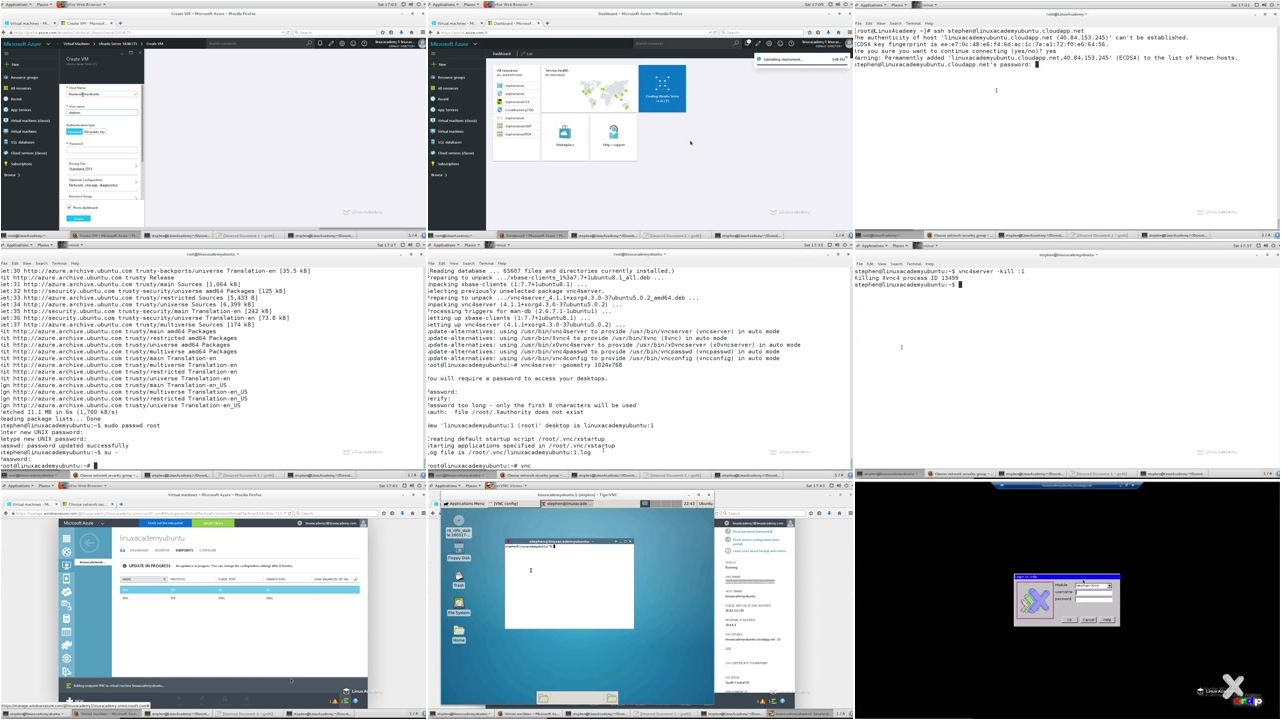
Task: Click settings gear in Create VM Azure header
Action: click(342, 43)
